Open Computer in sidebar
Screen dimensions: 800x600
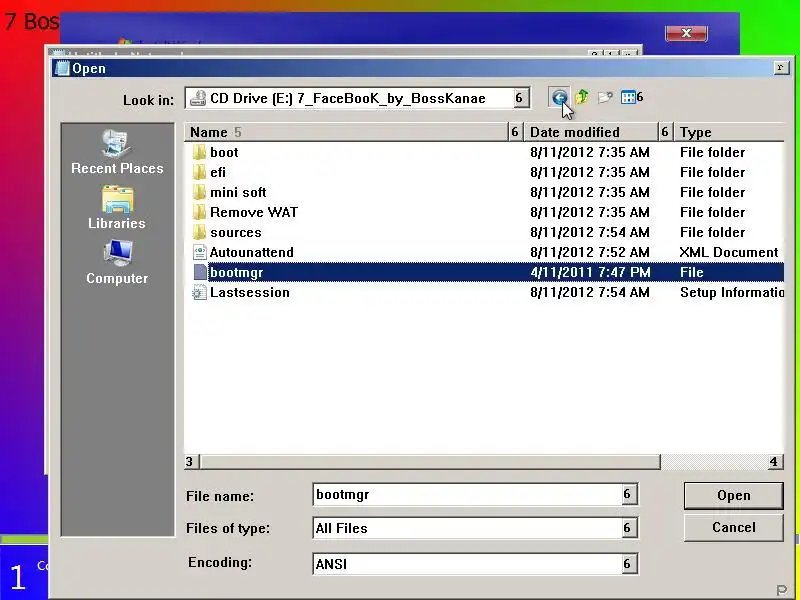[x=117, y=263]
